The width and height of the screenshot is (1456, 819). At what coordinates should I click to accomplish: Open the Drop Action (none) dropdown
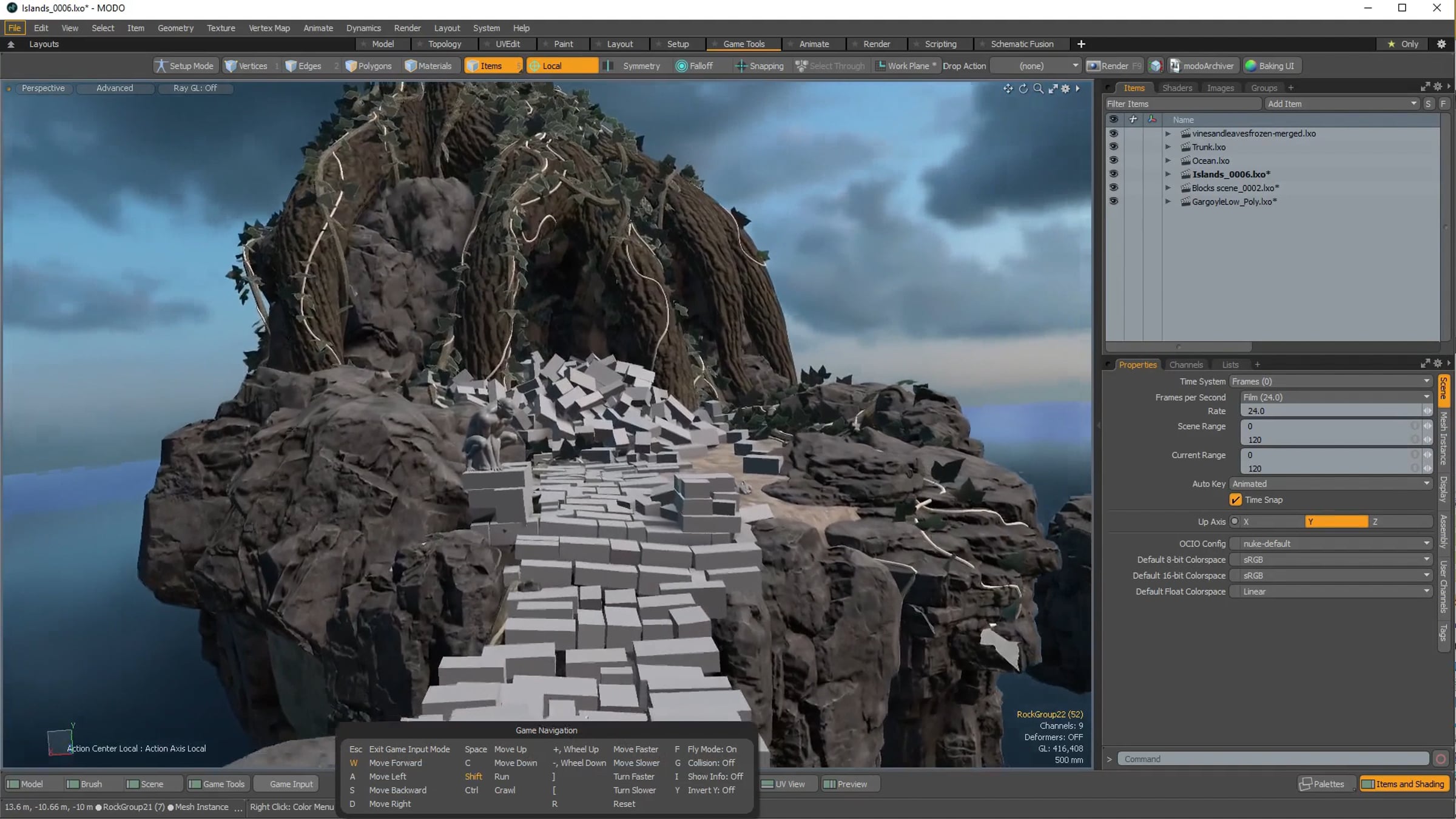tap(1036, 66)
